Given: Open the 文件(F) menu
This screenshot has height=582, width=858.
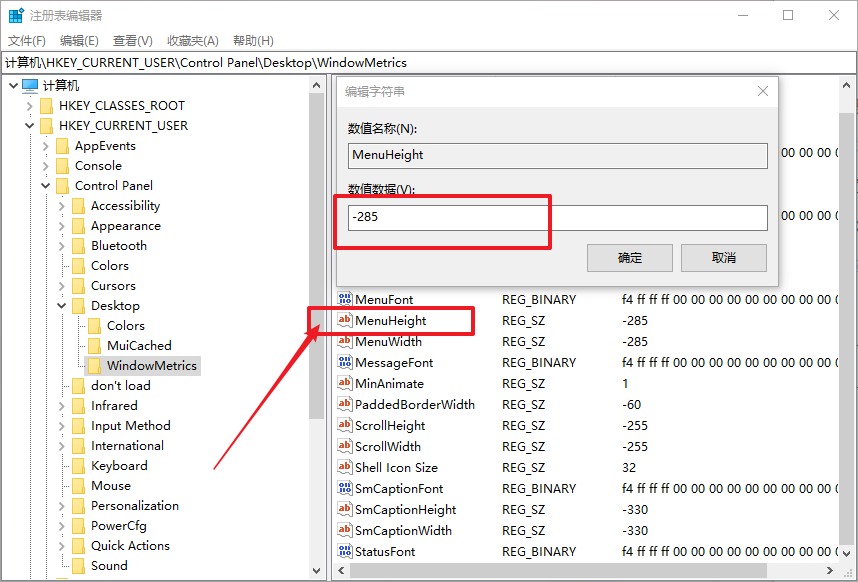Looking at the screenshot, I should coord(27,41).
